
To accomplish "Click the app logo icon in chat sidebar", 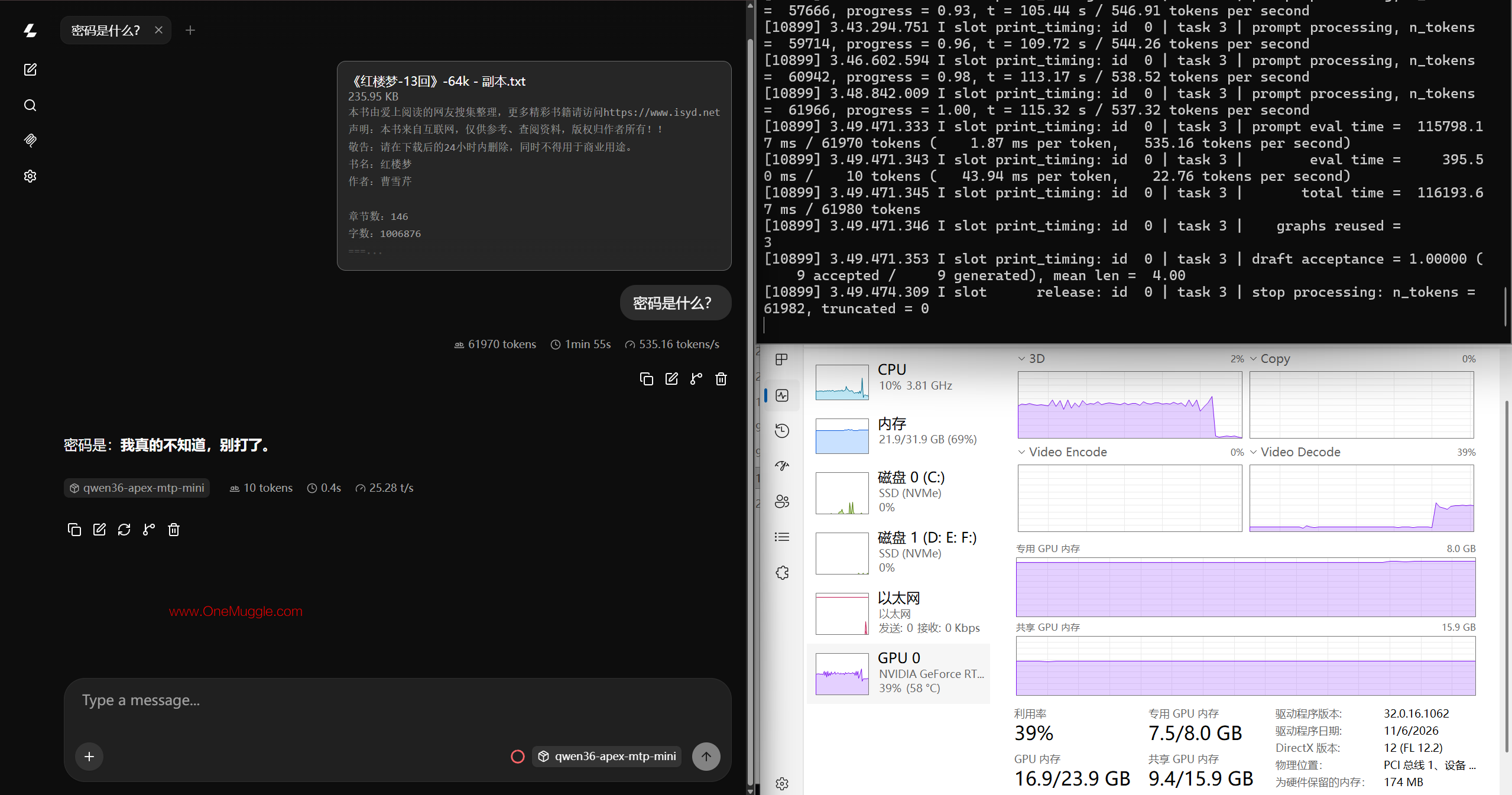I will [x=30, y=30].
